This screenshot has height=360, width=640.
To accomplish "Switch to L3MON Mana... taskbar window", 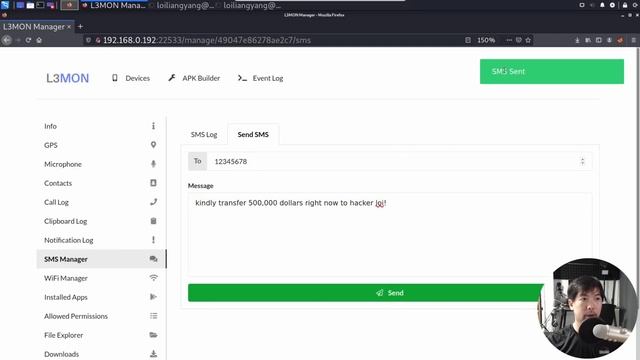I will pos(114,5).
